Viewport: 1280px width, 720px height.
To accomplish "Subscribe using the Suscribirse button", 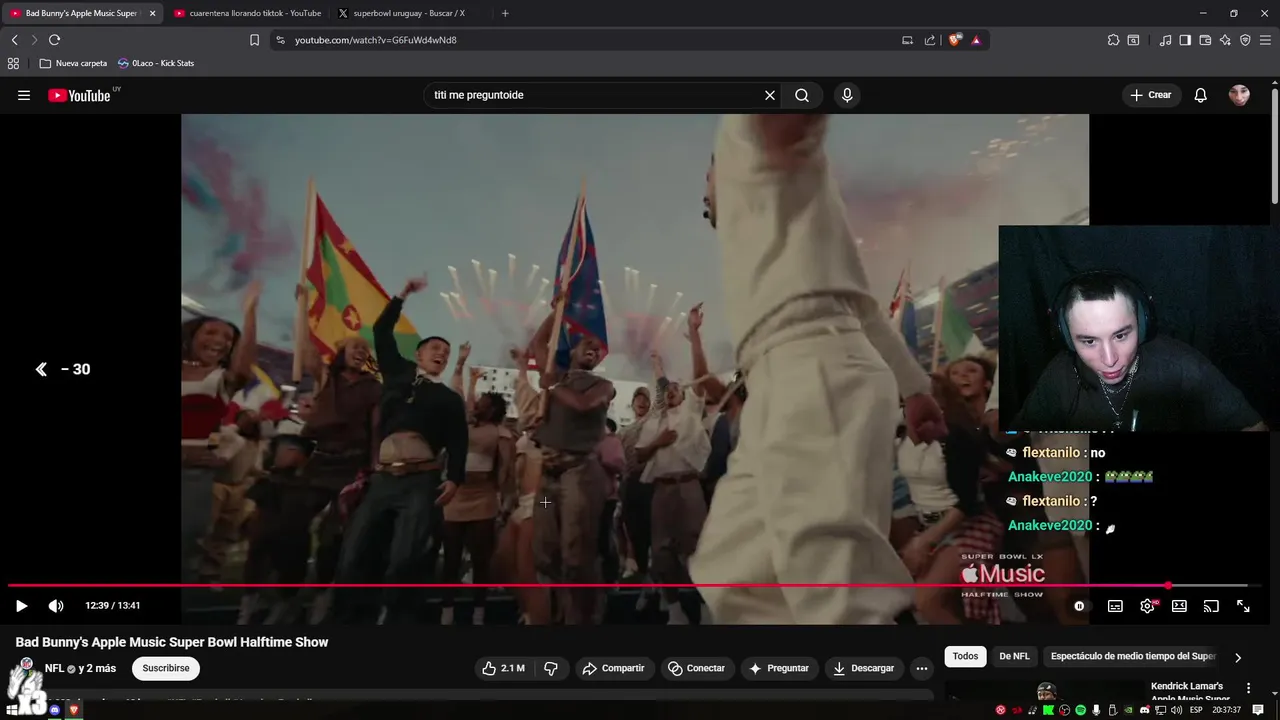I will pyautogui.click(x=166, y=668).
